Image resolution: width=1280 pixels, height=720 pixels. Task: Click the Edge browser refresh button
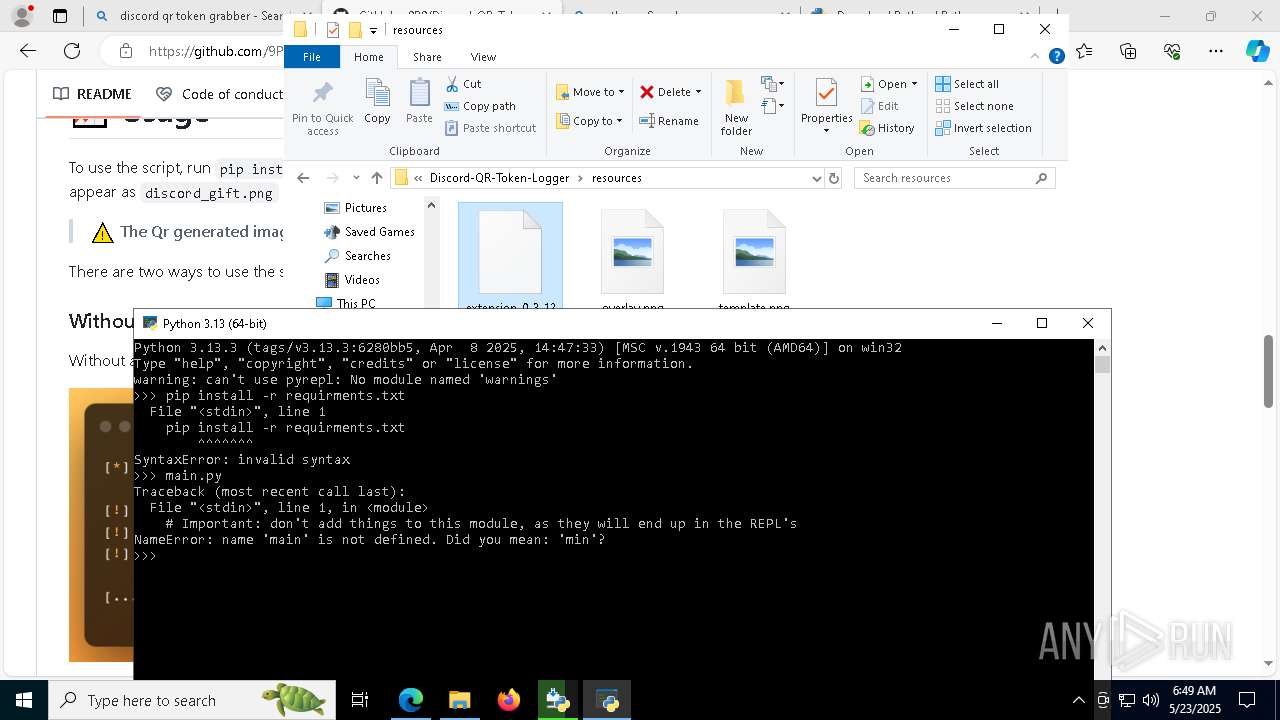(x=72, y=51)
